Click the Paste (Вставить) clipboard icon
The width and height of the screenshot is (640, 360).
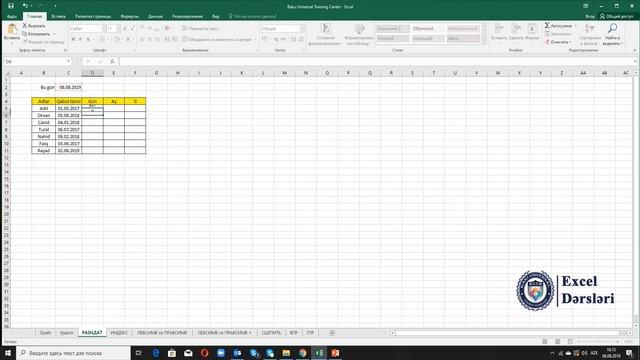12,29
